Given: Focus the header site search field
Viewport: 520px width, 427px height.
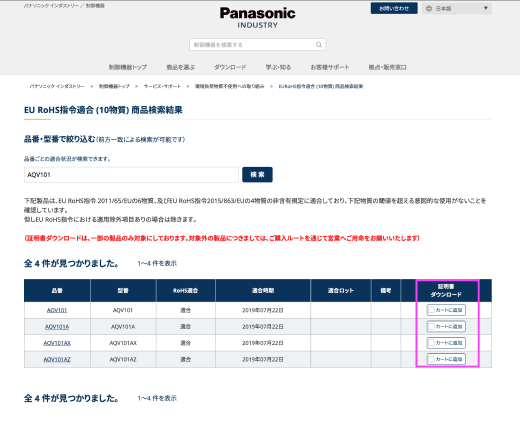Looking at the screenshot, I should coord(257,45).
